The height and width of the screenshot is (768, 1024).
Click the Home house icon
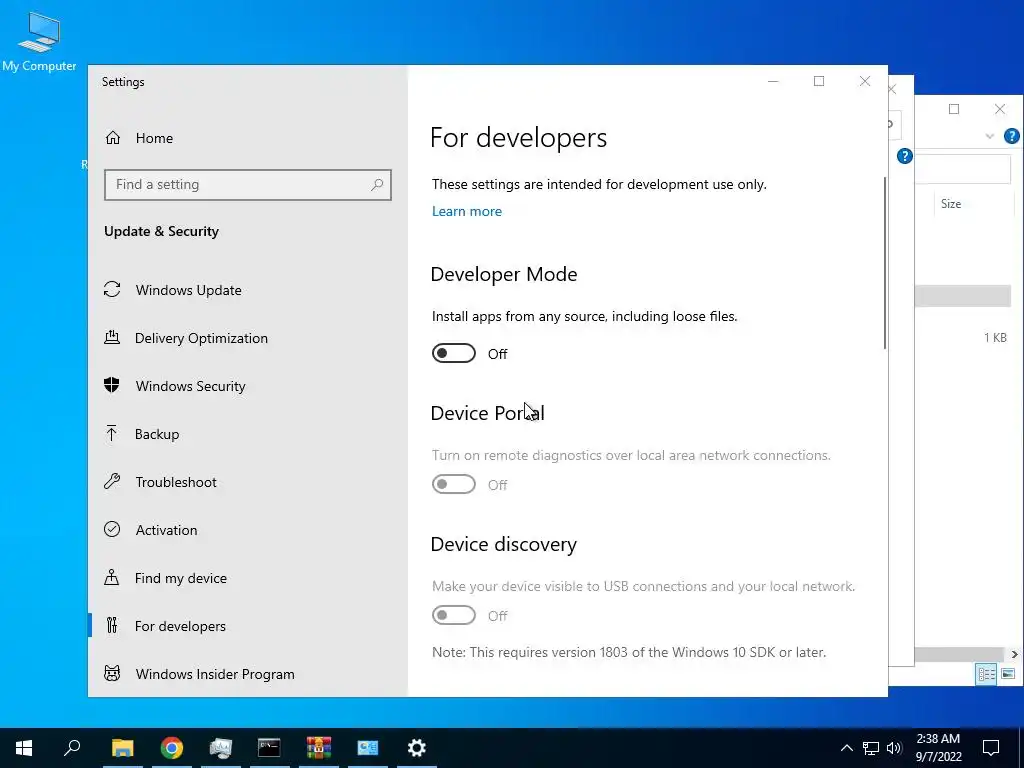113,138
